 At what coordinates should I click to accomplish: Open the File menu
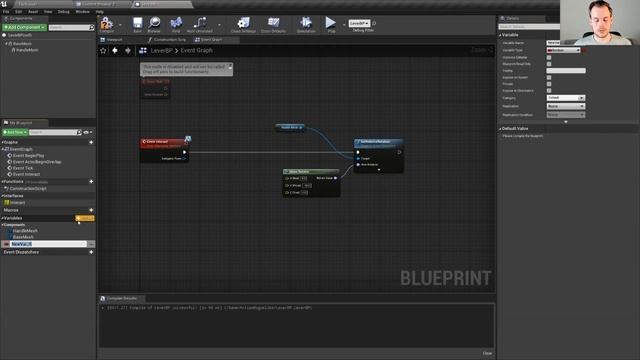click(6, 12)
